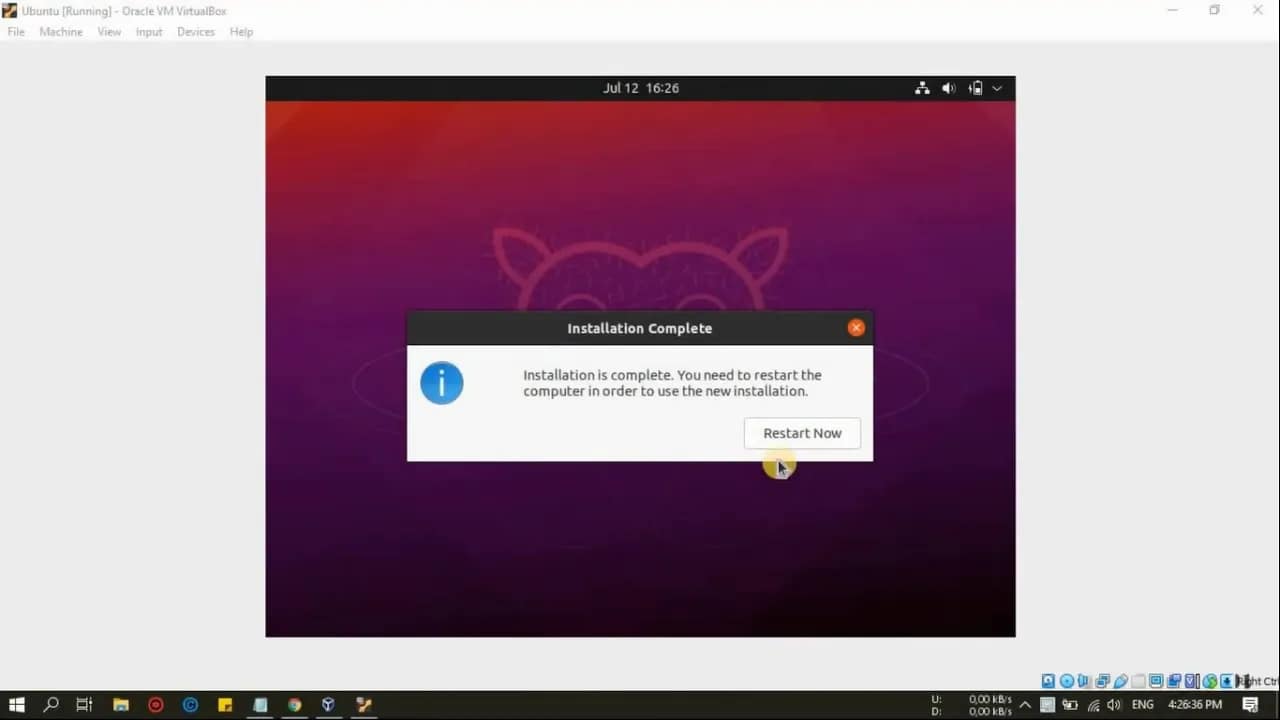Screen dimensions: 1280x720
Task: Click the VirtualBox USB status icon
Action: tap(1121, 681)
